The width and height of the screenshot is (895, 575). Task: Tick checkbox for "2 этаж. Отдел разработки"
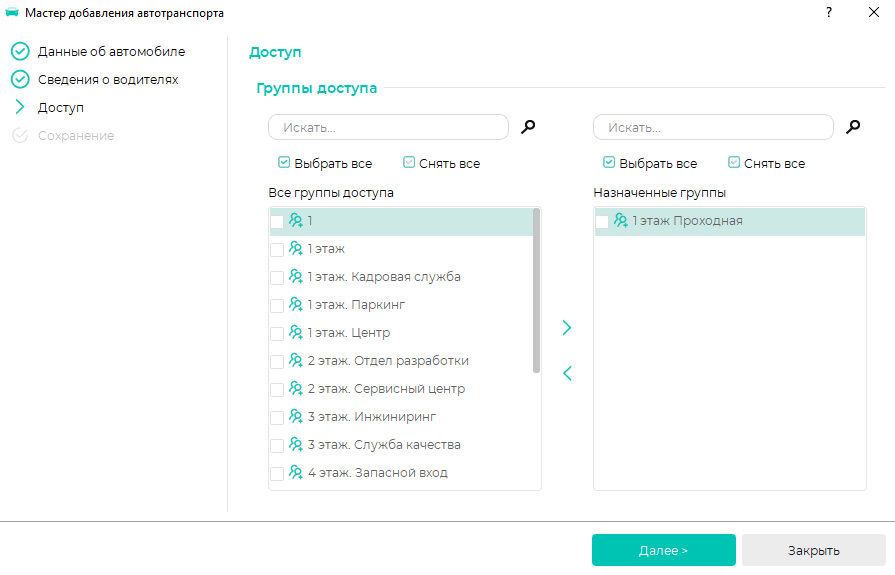click(x=277, y=361)
